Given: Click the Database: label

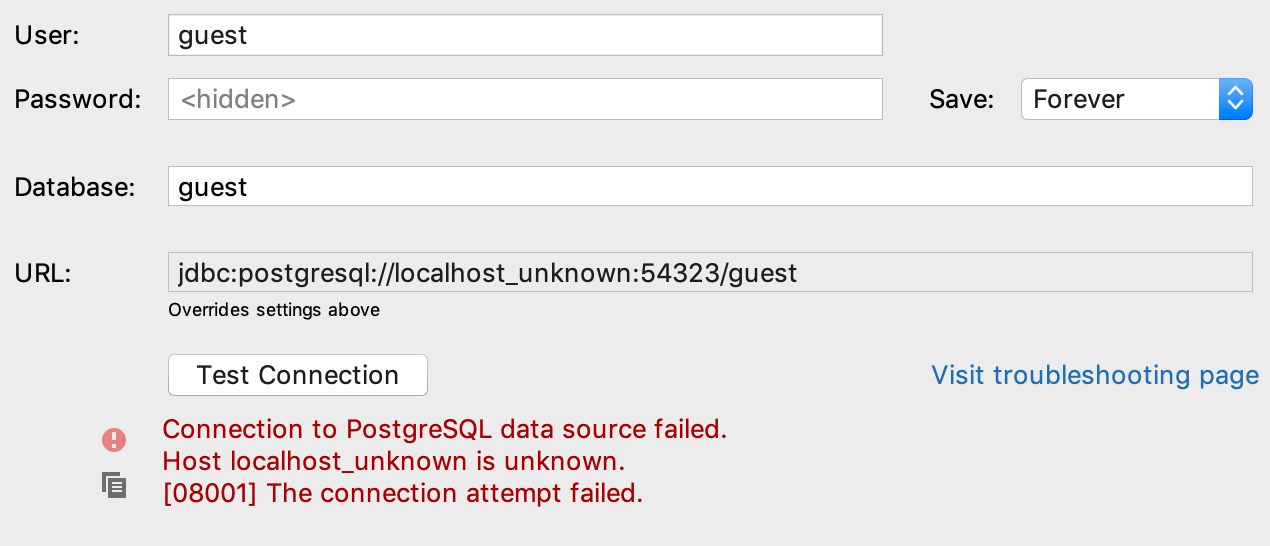Looking at the screenshot, I should [x=75, y=186].
